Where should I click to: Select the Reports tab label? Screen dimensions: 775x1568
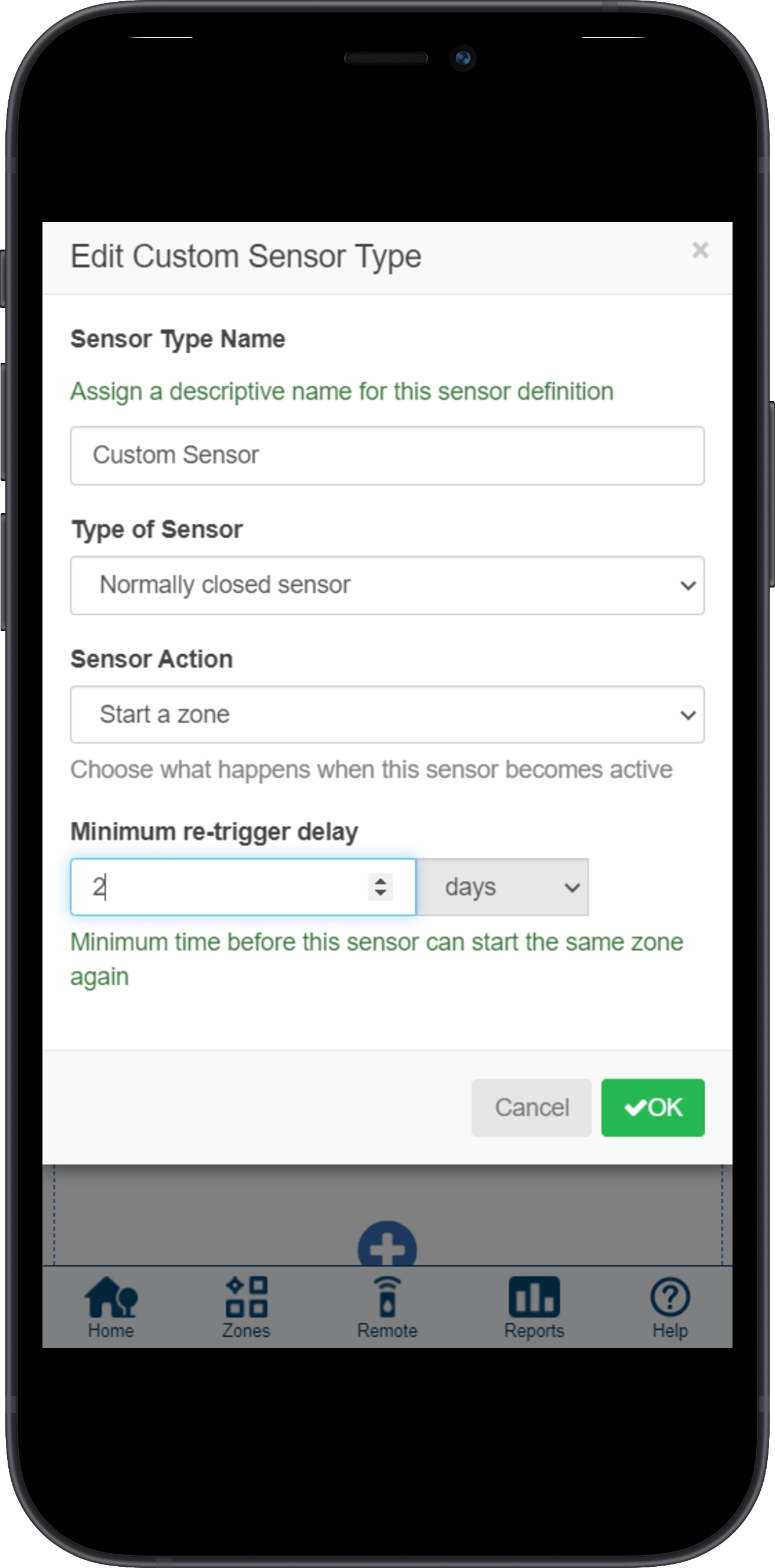pos(534,1331)
